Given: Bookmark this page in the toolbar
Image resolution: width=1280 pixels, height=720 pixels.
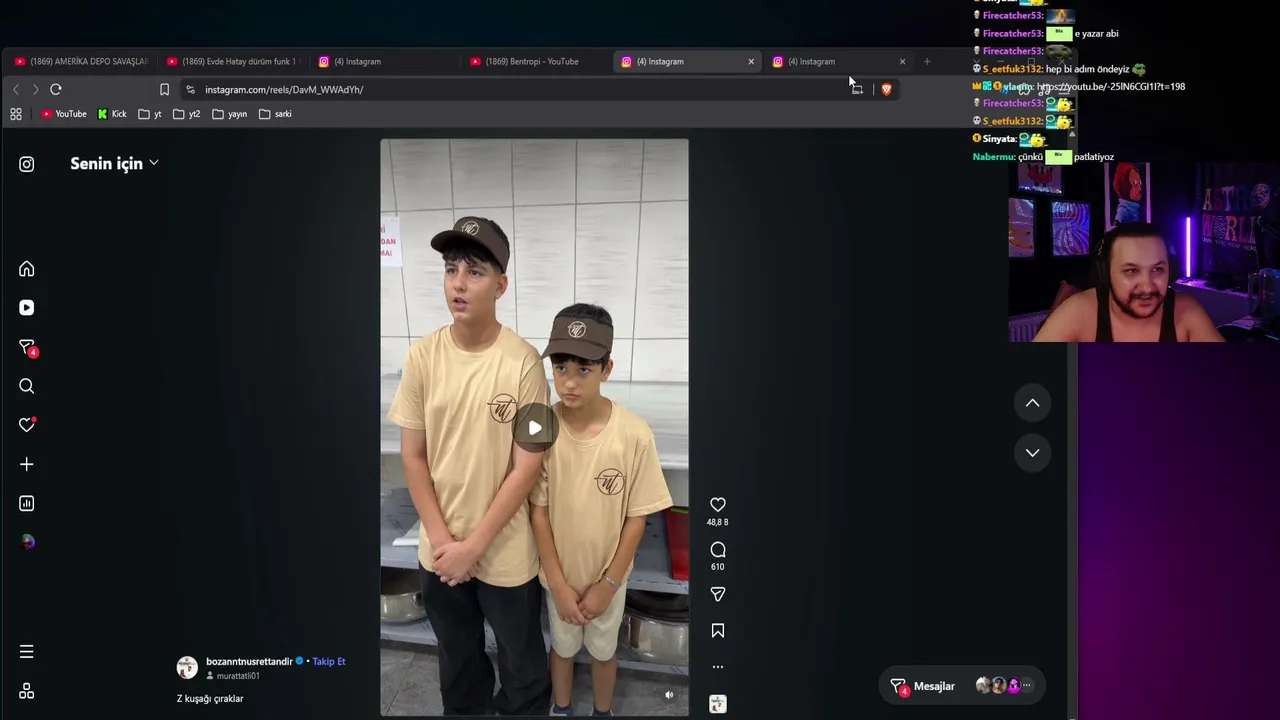Looking at the screenshot, I should point(165,89).
